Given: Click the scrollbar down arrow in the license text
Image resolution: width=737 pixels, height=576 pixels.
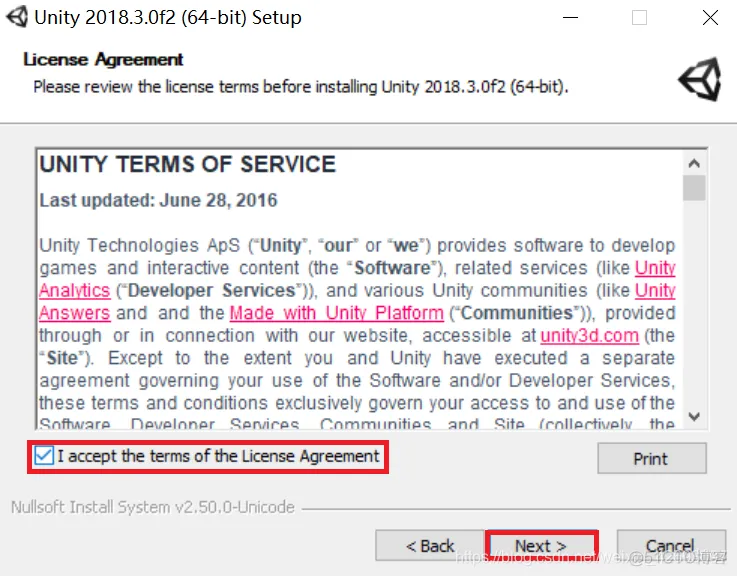Looking at the screenshot, I should (694, 416).
